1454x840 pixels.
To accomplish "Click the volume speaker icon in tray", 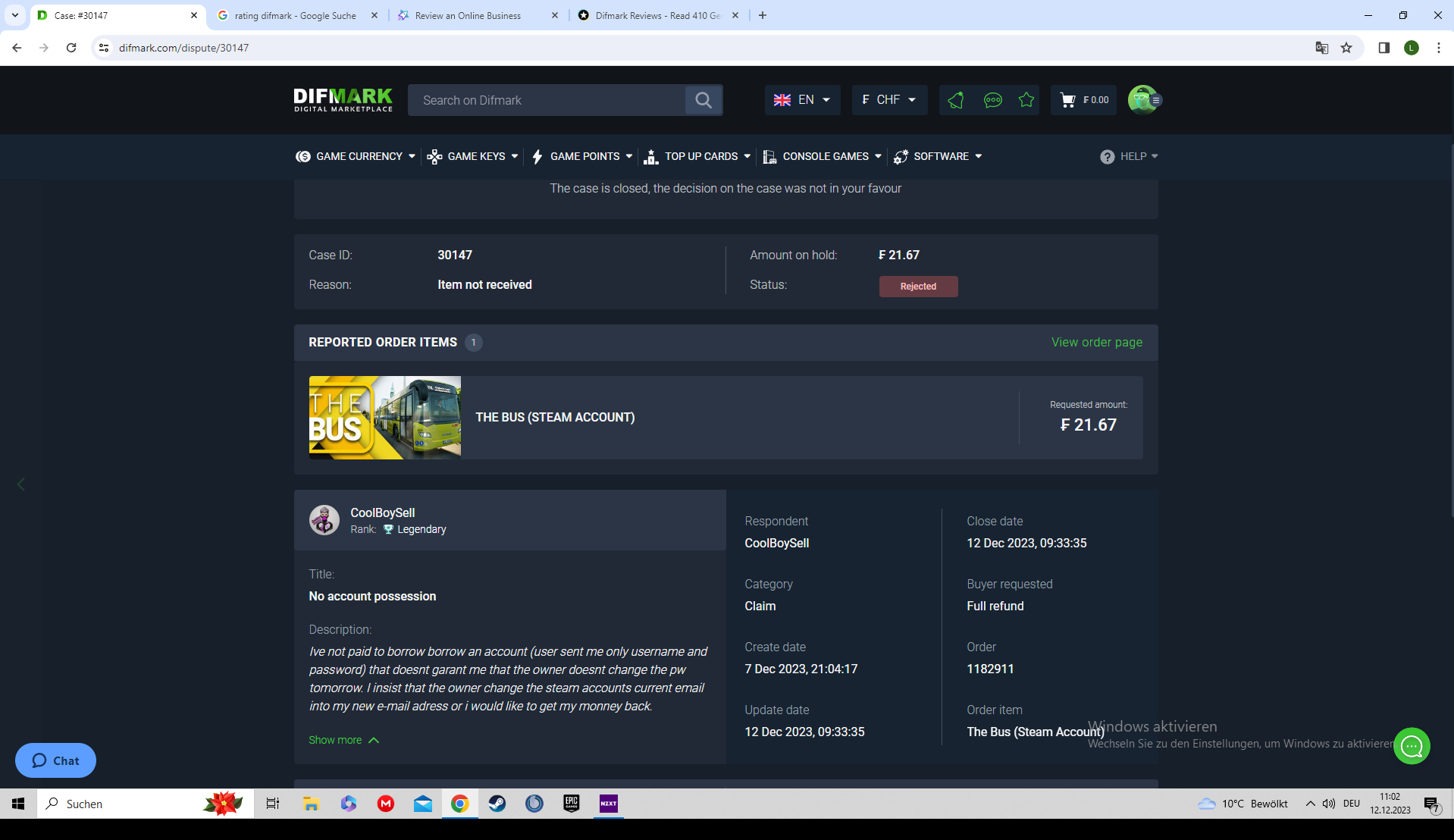I will pyautogui.click(x=1329, y=804).
